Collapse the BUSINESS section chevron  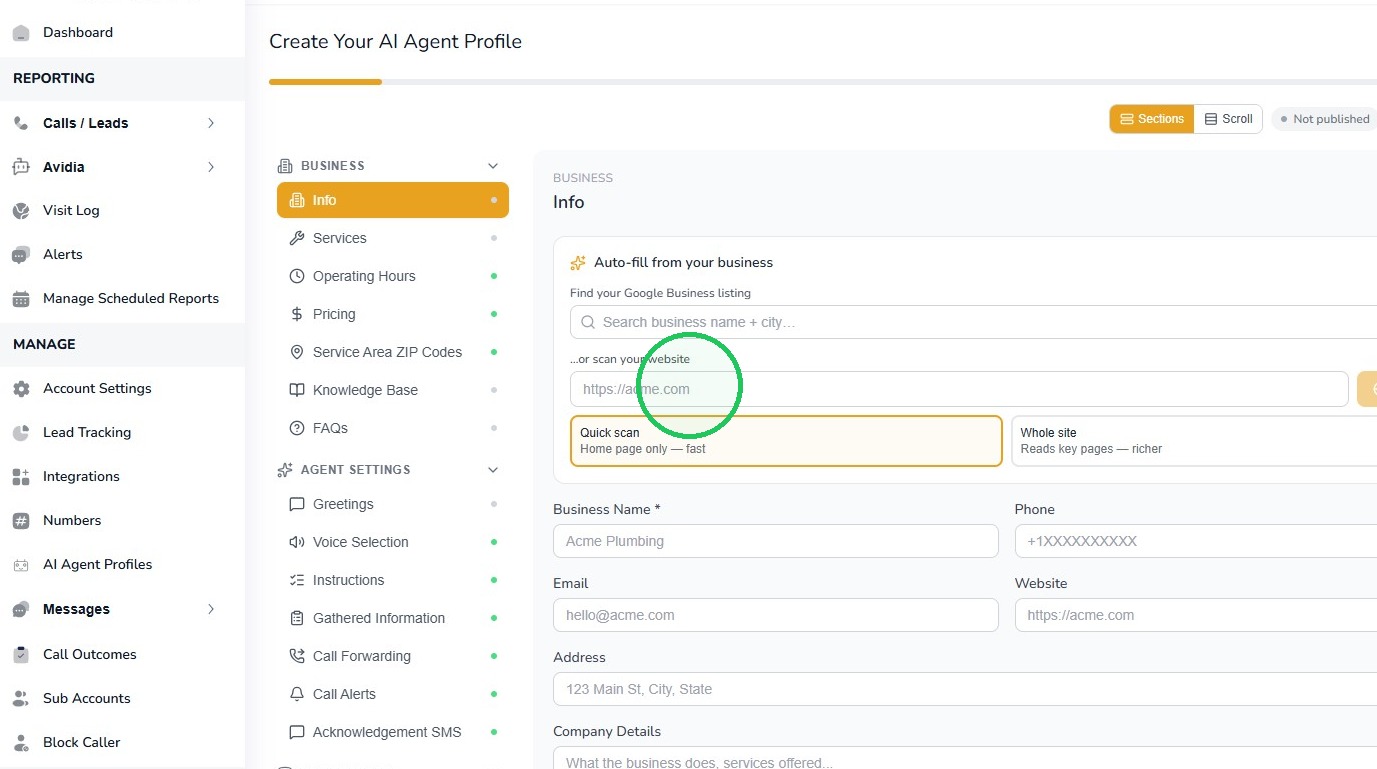(492, 166)
